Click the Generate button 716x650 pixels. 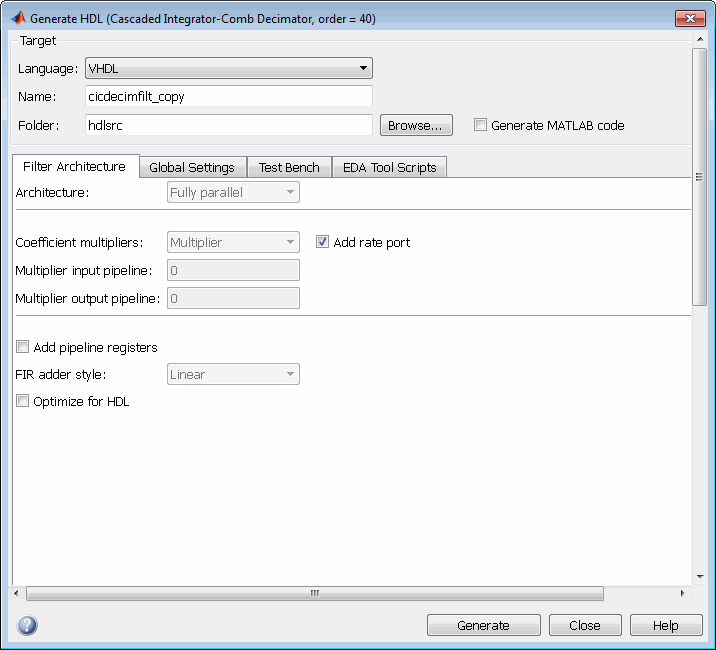(x=484, y=625)
